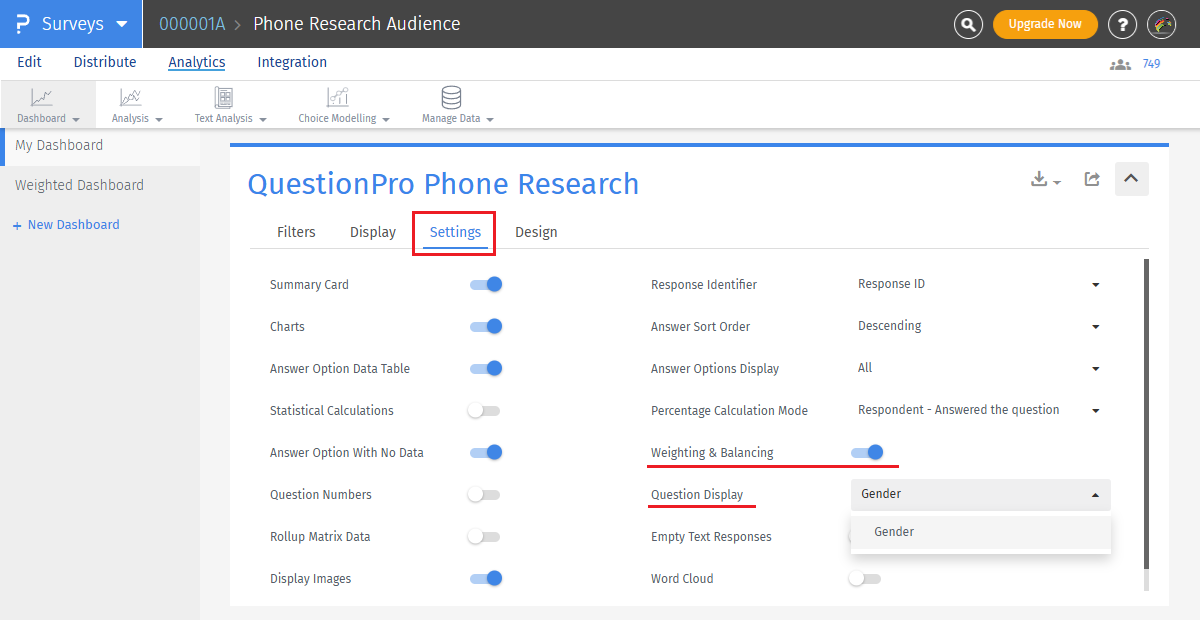Select the Settings tab
Screen dimensions: 1200x620
[455, 232]
